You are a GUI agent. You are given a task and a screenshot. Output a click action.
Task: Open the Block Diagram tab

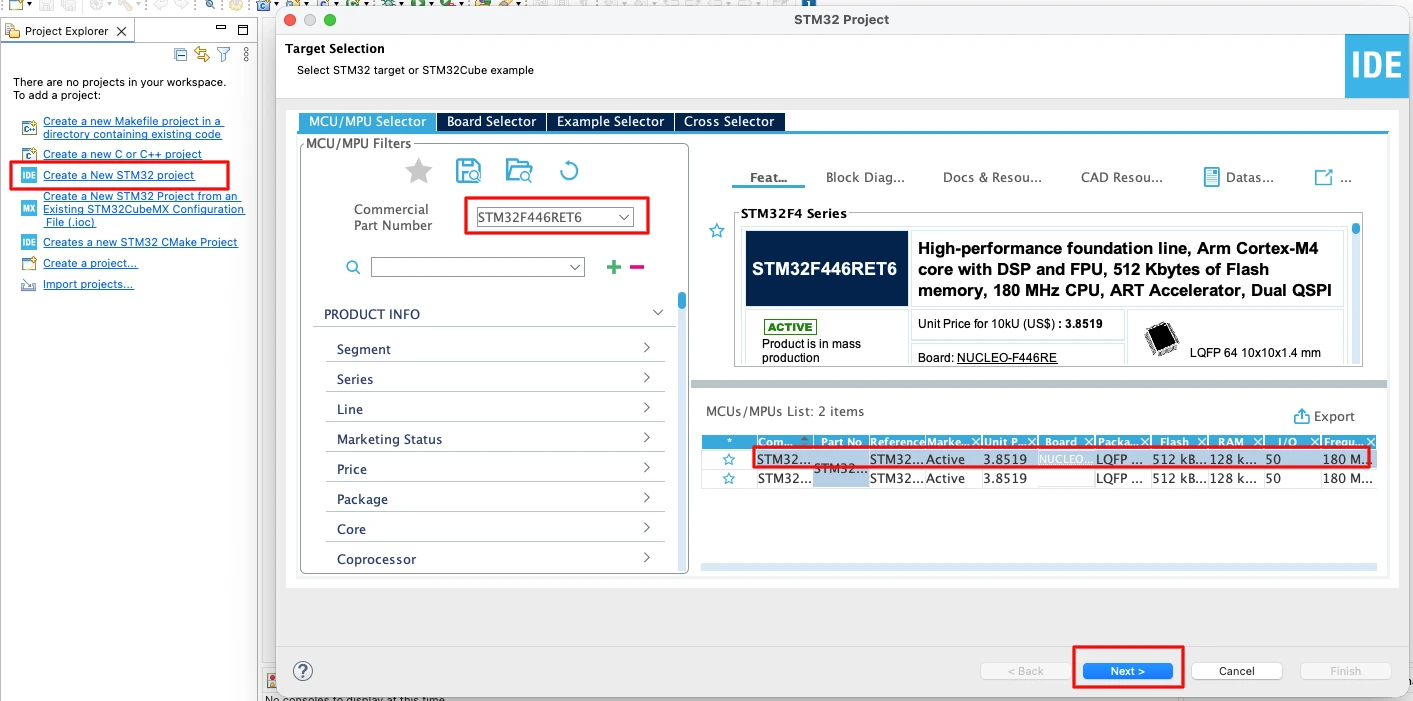pos(864,177)
